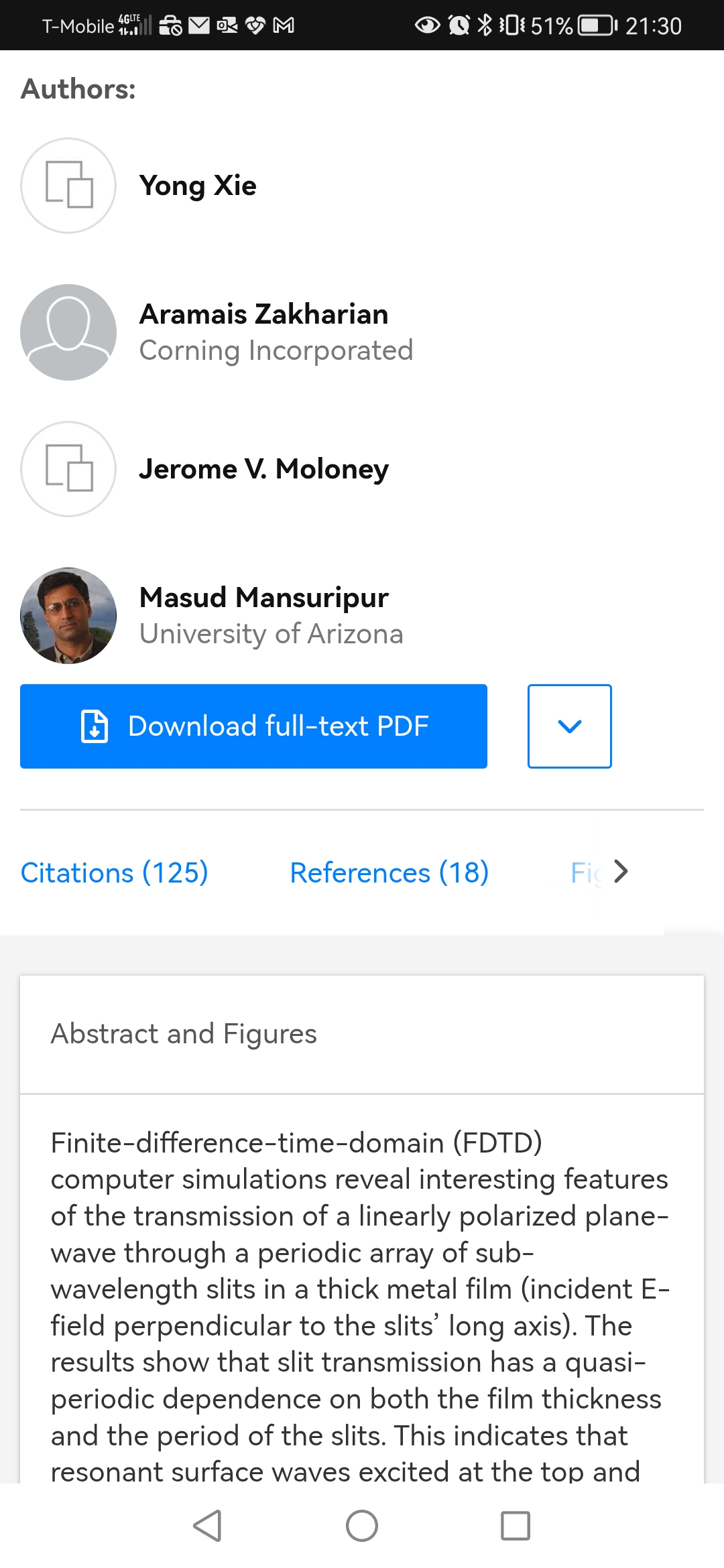Image resolution: width=724 pixels, height=1568 pixels.
Task: Open Aramais Zakharian's author name link
Action: click(264, 314)
